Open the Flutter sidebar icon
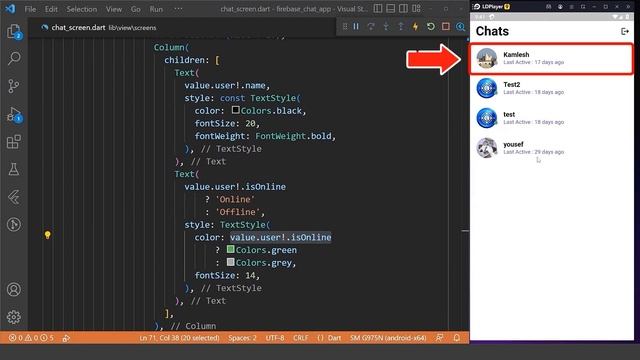This screenshot has width=640, height=360. coord(13,197)
